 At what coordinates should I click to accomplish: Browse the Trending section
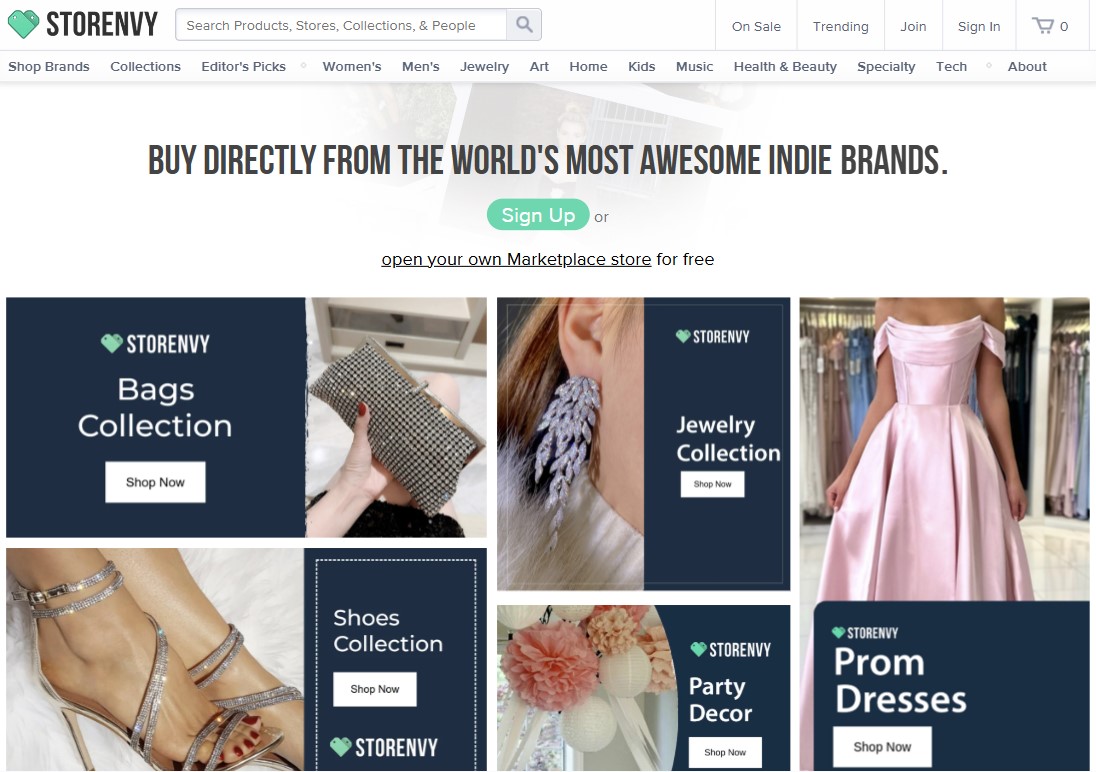point(840,26)
